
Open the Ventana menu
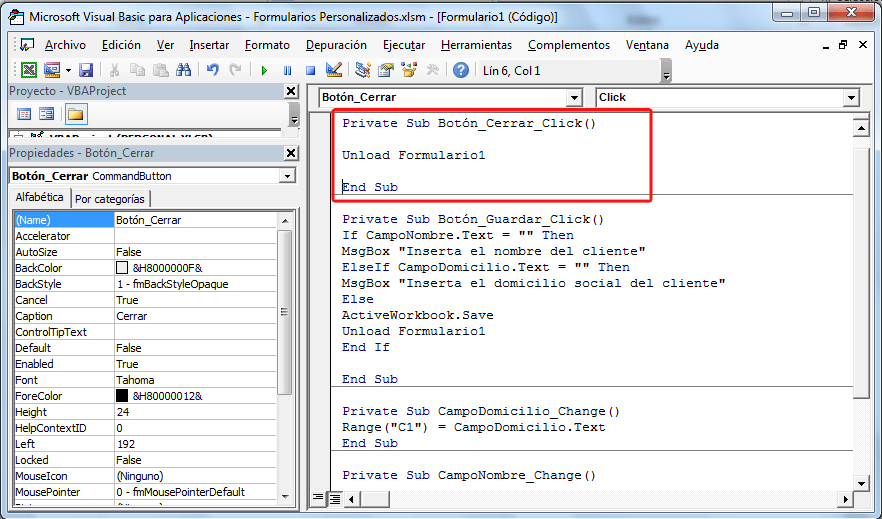[x=647, y=45]
